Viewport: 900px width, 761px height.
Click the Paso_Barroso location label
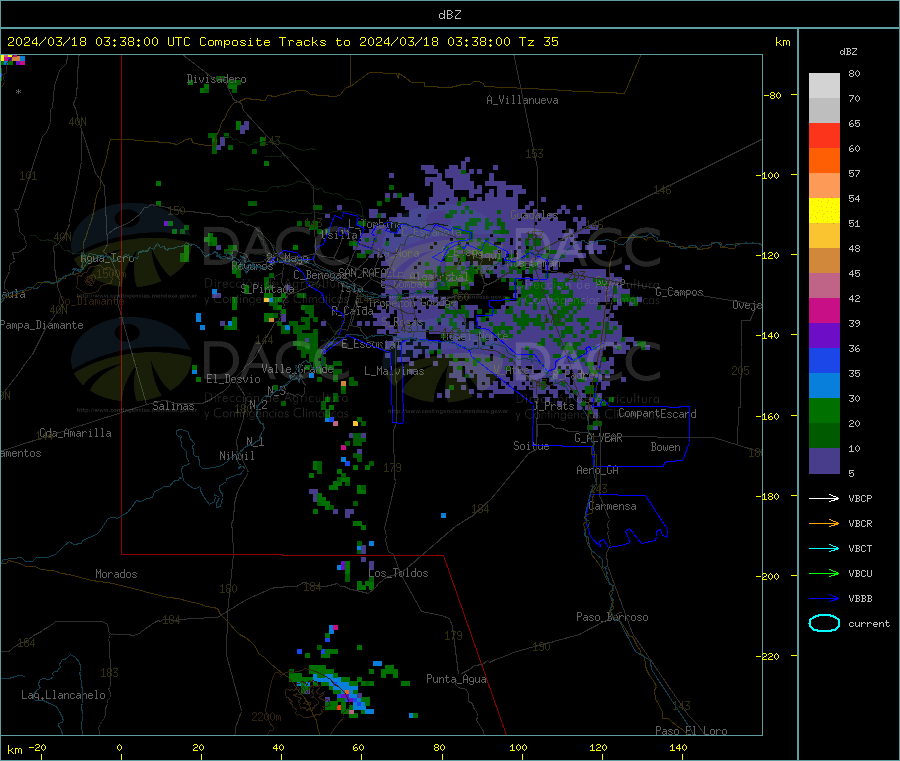(612, 617)
